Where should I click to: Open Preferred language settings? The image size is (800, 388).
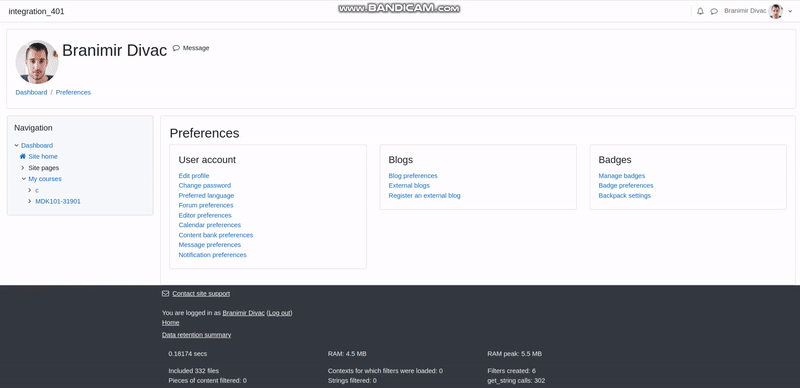[x=206, y=196]
